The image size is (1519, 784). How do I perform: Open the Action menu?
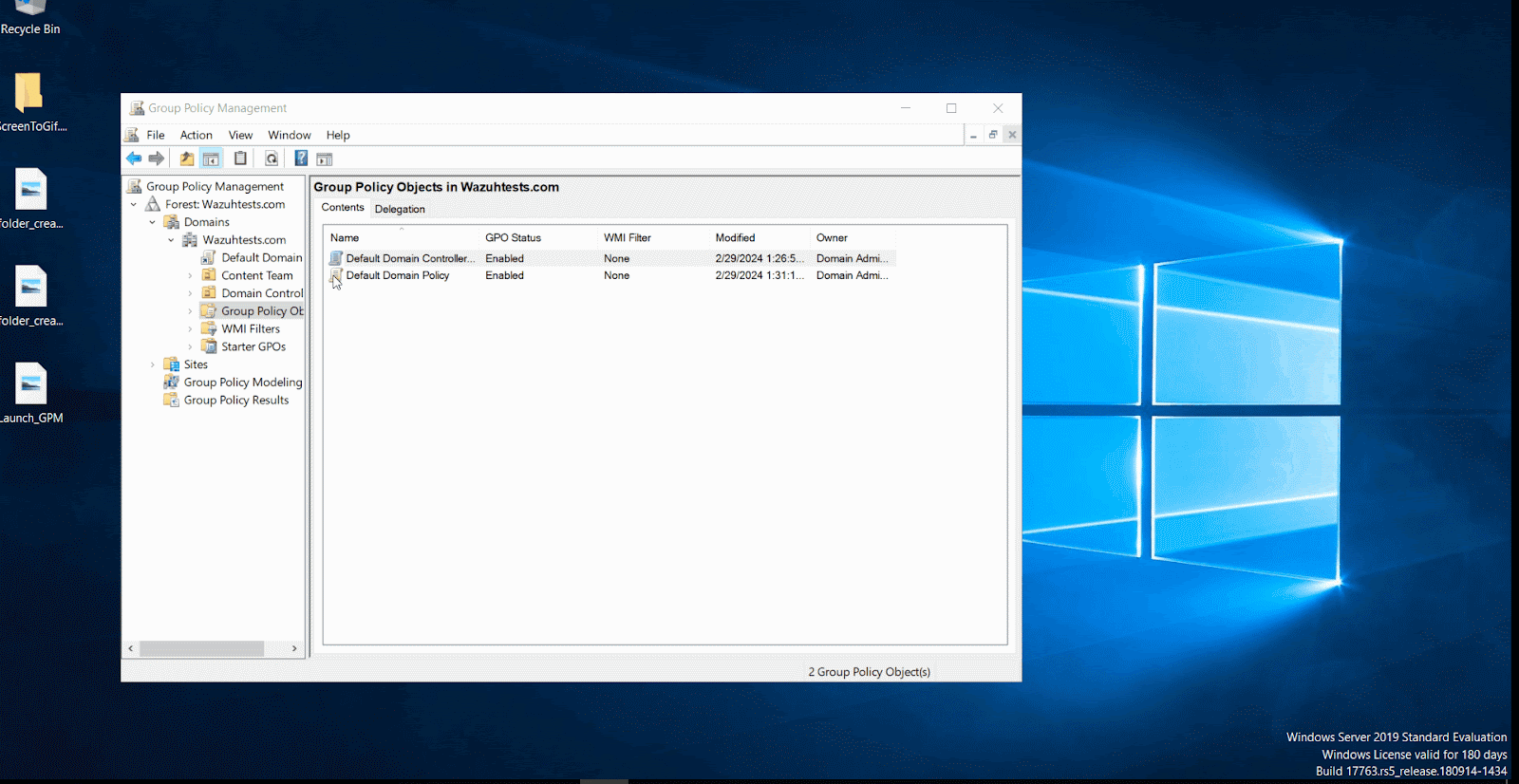coord(196,135)
